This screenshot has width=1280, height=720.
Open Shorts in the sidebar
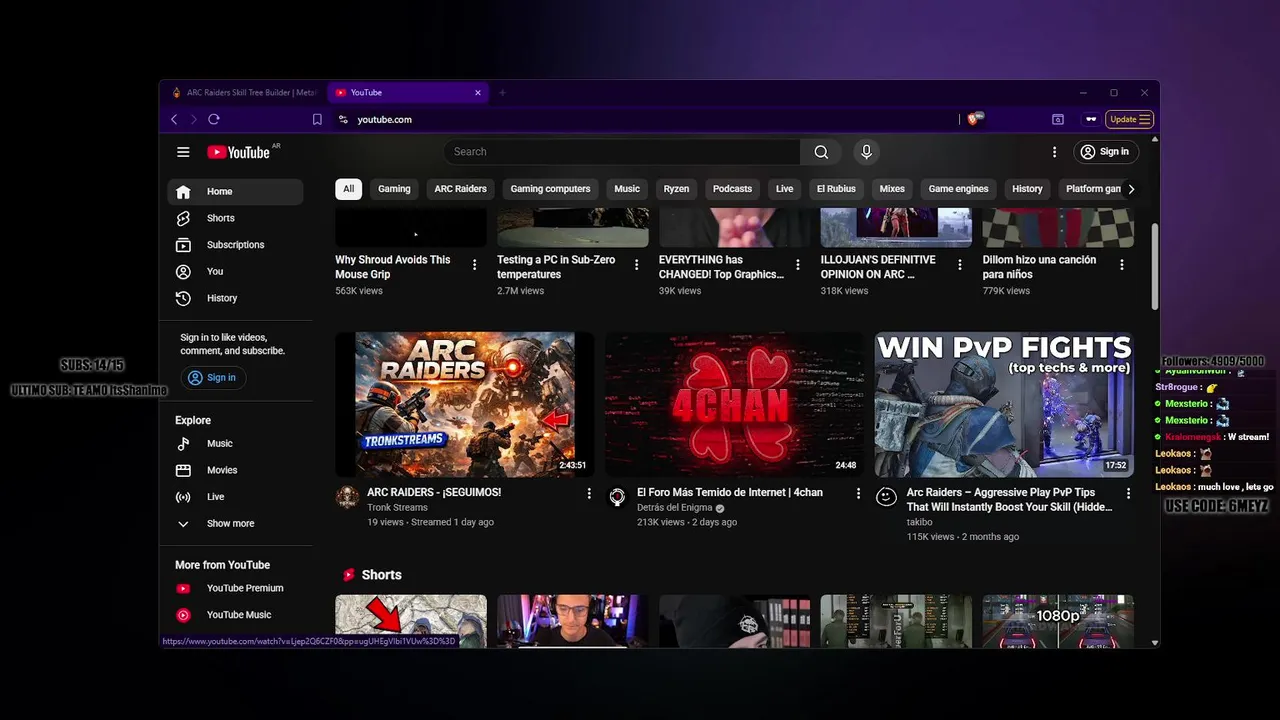pos(235,218)
